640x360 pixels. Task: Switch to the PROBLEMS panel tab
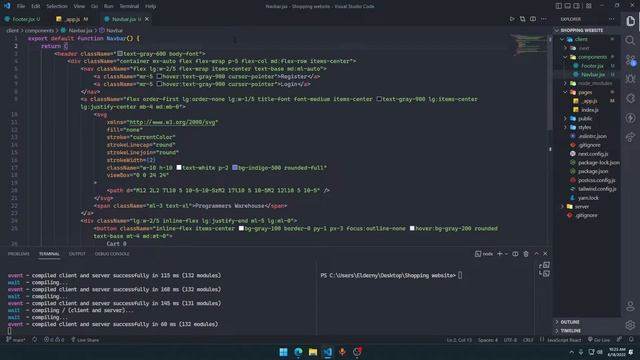18,254
